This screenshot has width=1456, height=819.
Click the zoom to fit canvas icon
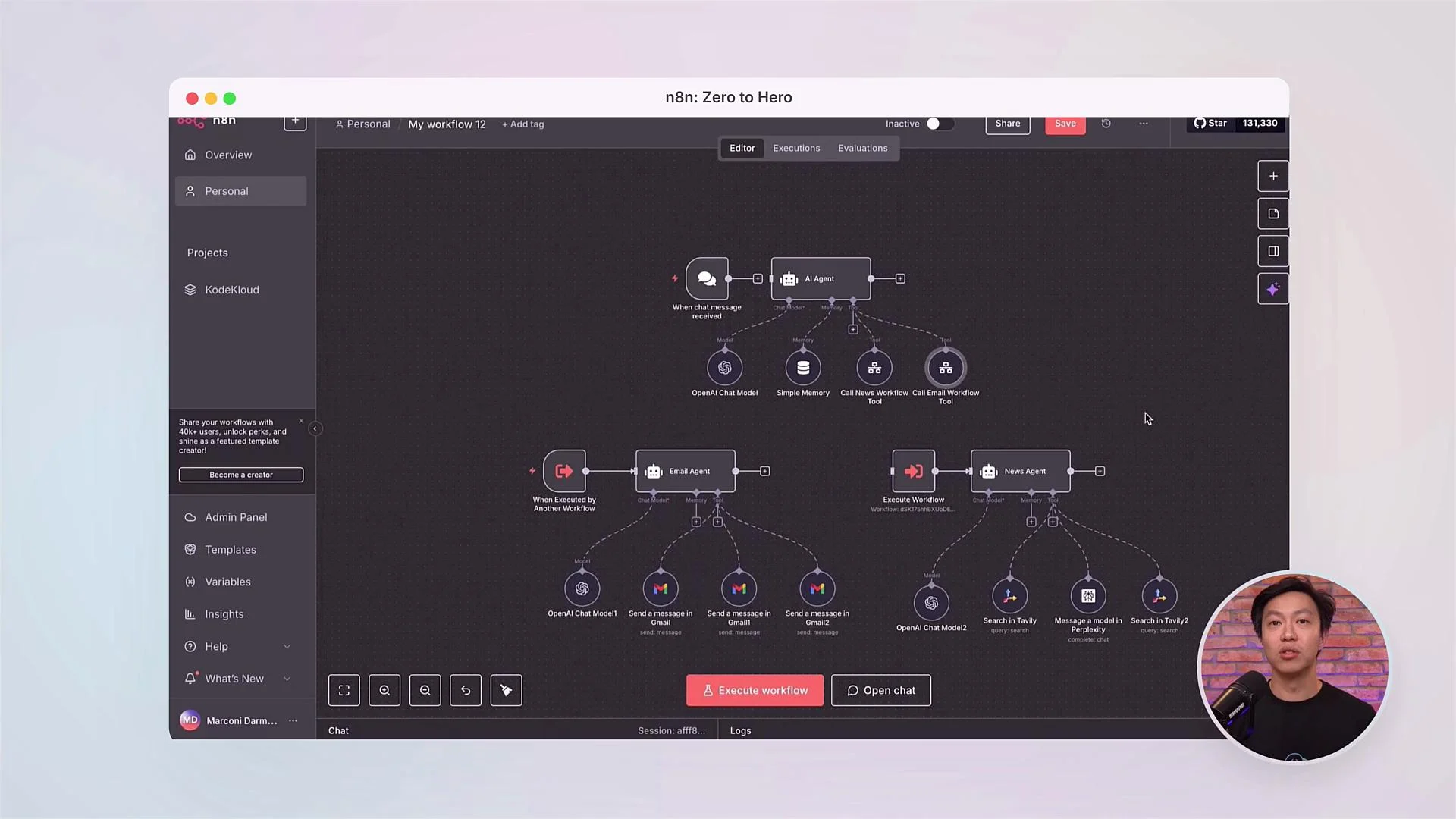(x=344, y=690)
